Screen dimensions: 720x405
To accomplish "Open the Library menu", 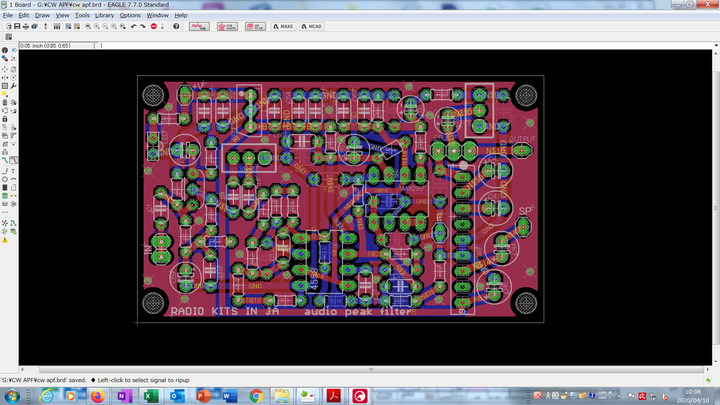I will tap(104, 16).
